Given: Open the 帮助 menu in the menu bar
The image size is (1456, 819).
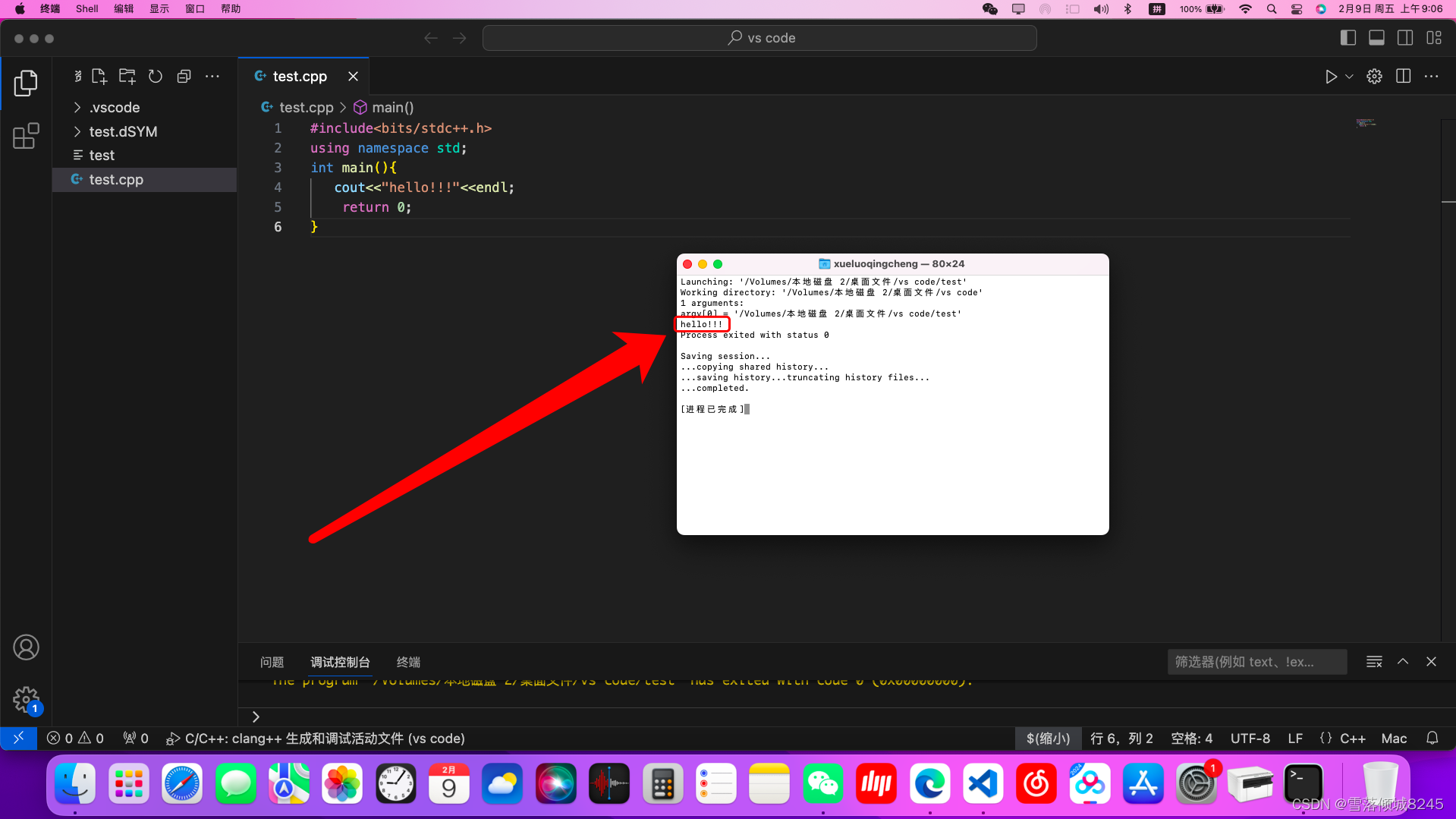Looking at the screenshot, I should tap(231, 8).
